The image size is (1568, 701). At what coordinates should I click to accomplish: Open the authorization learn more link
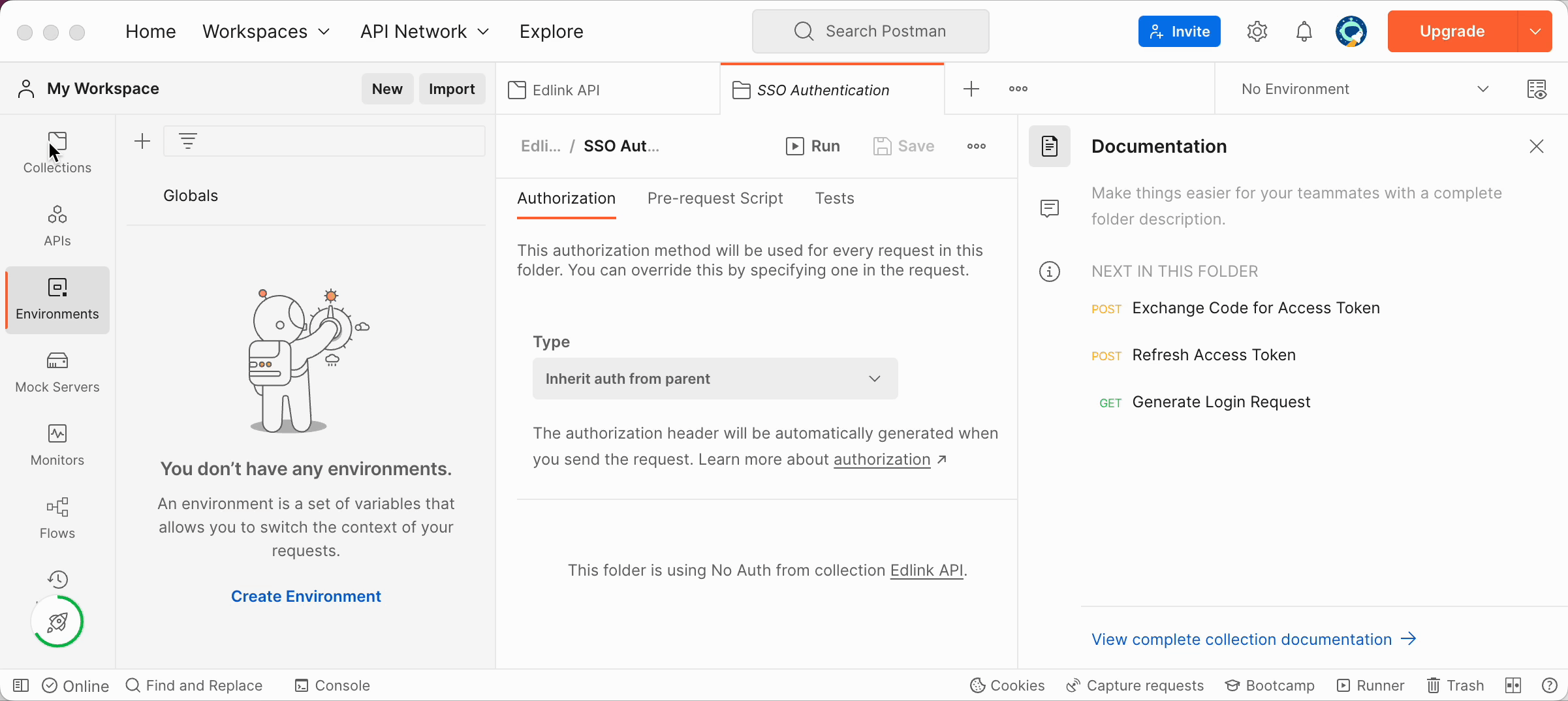tap(882, 460)
